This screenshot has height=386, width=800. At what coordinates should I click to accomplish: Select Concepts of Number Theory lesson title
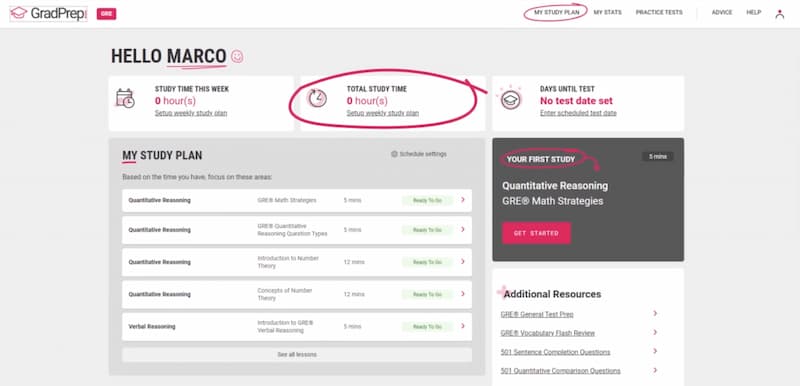285,294
